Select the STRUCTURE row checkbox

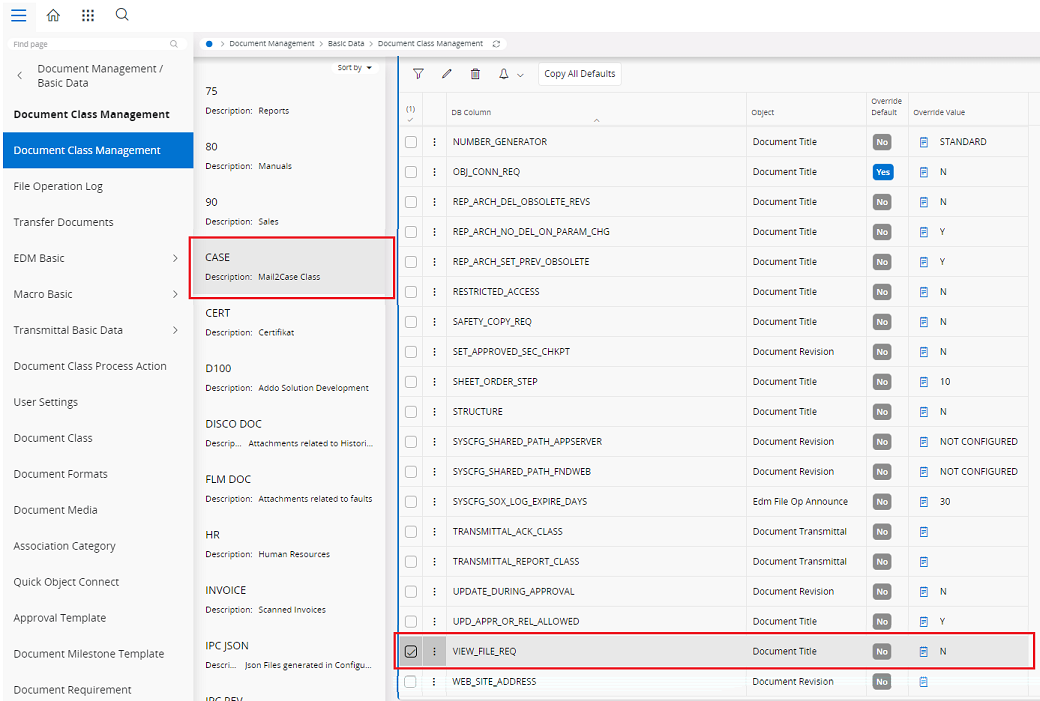coord(411,412)
